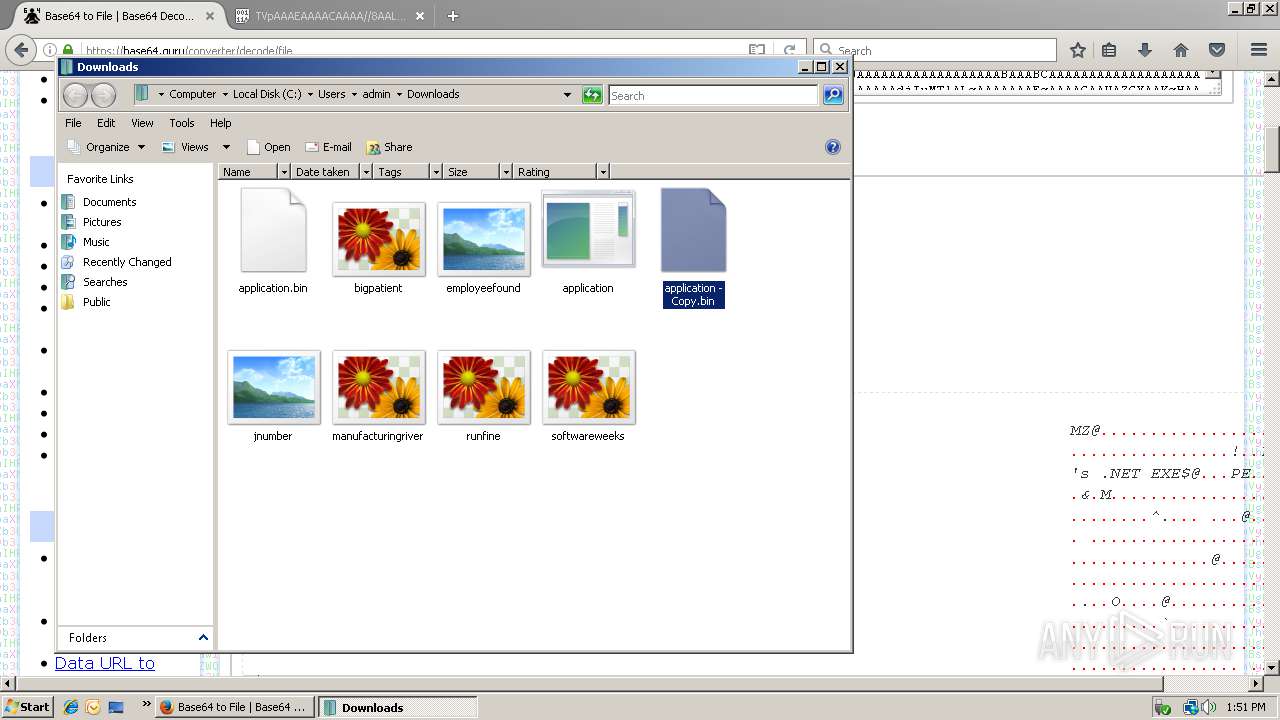
Task: Open the View menu in Explorer
Action: click(142, 123)
